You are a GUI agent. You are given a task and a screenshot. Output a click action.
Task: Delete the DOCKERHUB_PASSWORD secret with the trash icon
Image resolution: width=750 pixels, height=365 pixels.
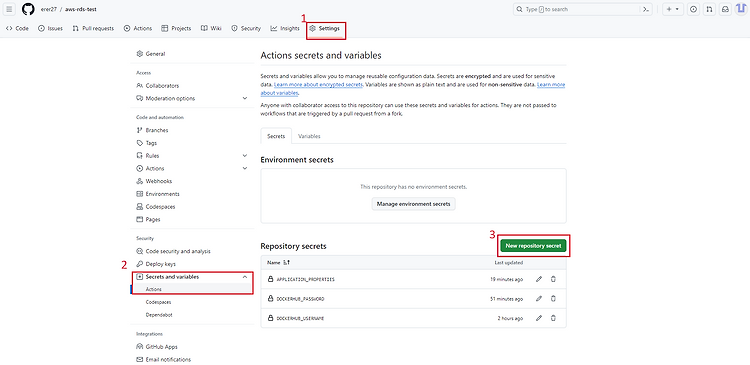553,299
